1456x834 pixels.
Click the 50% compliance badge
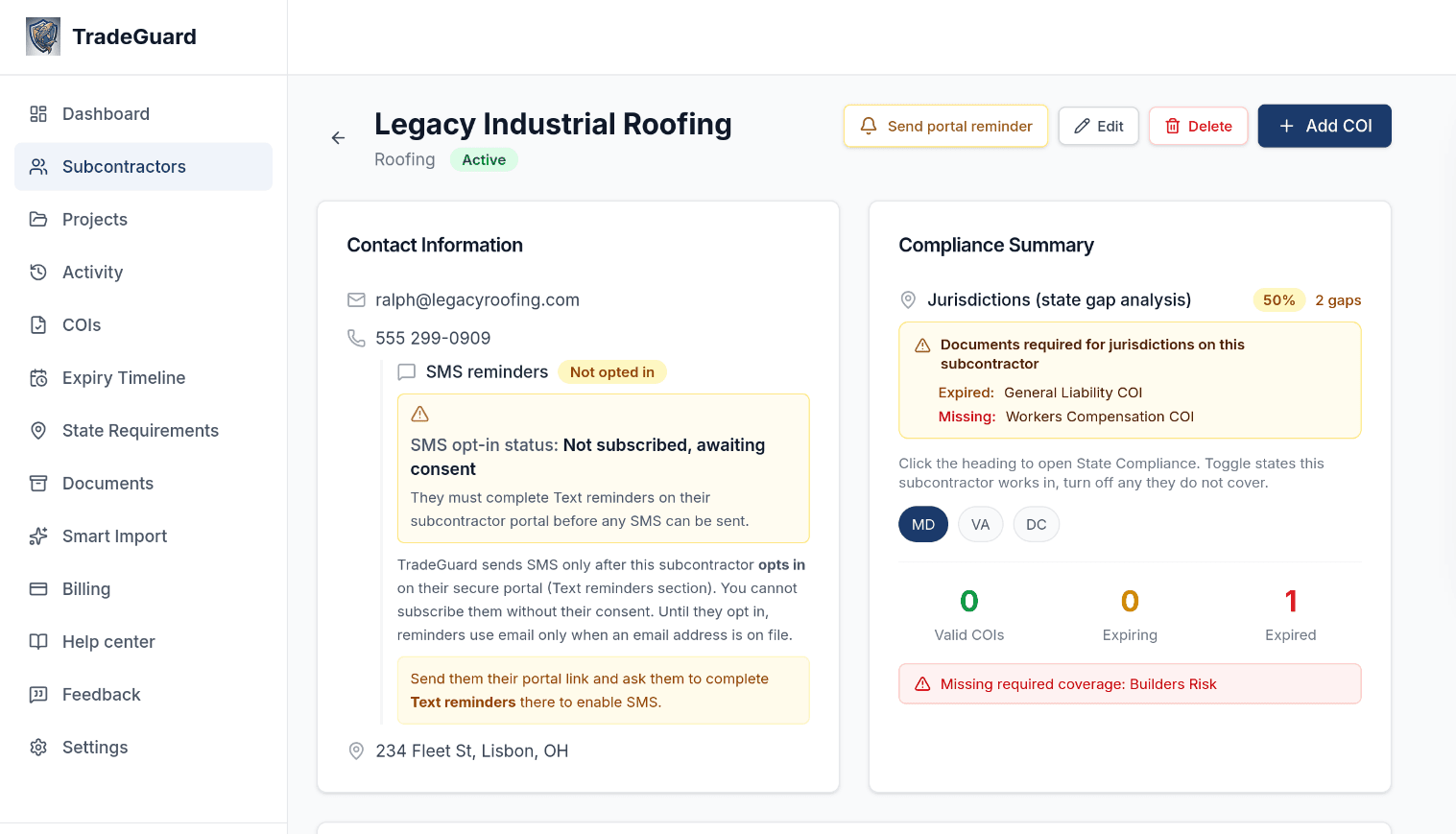coord(1278,300)
